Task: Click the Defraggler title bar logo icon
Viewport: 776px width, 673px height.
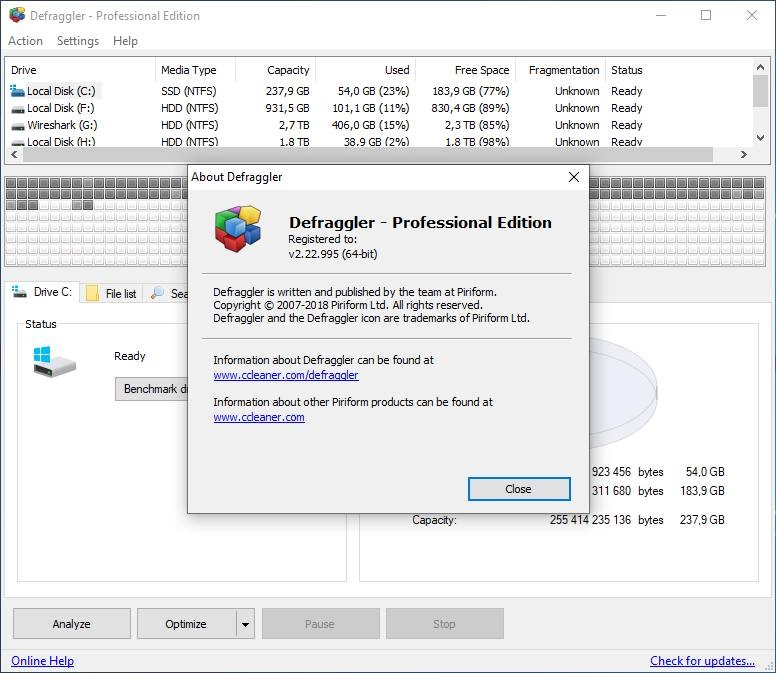Action: click(x=17, y=15)
